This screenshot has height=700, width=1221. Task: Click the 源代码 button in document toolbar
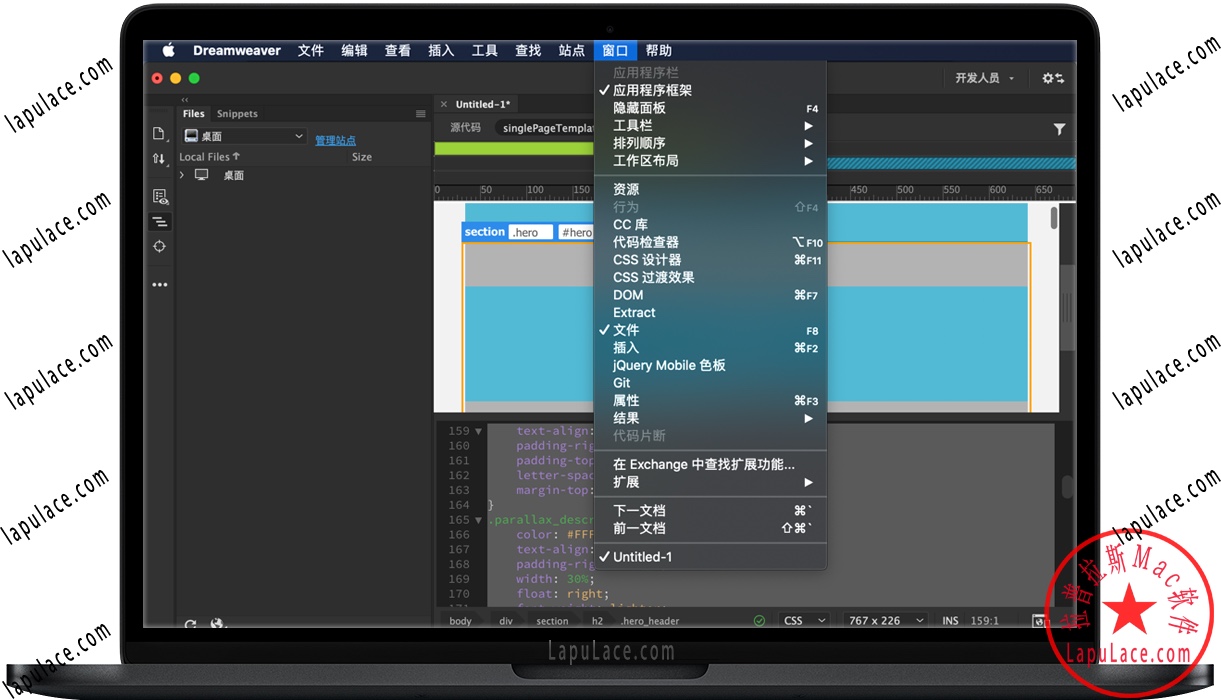[x=465, y=128]
